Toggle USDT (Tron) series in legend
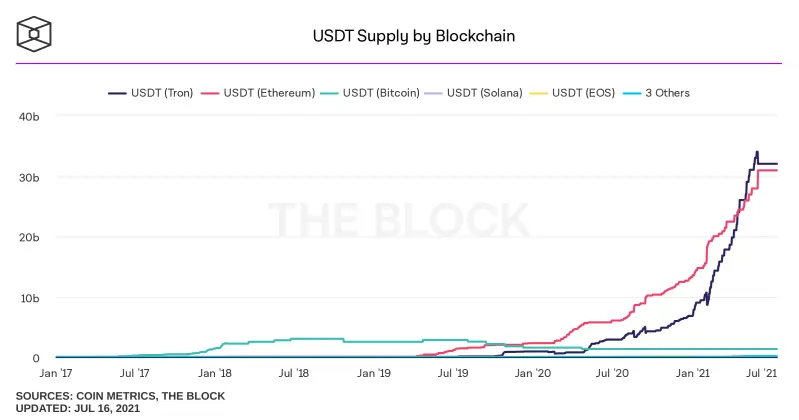The height and width of the screenshot is (420, 799). 151,93
